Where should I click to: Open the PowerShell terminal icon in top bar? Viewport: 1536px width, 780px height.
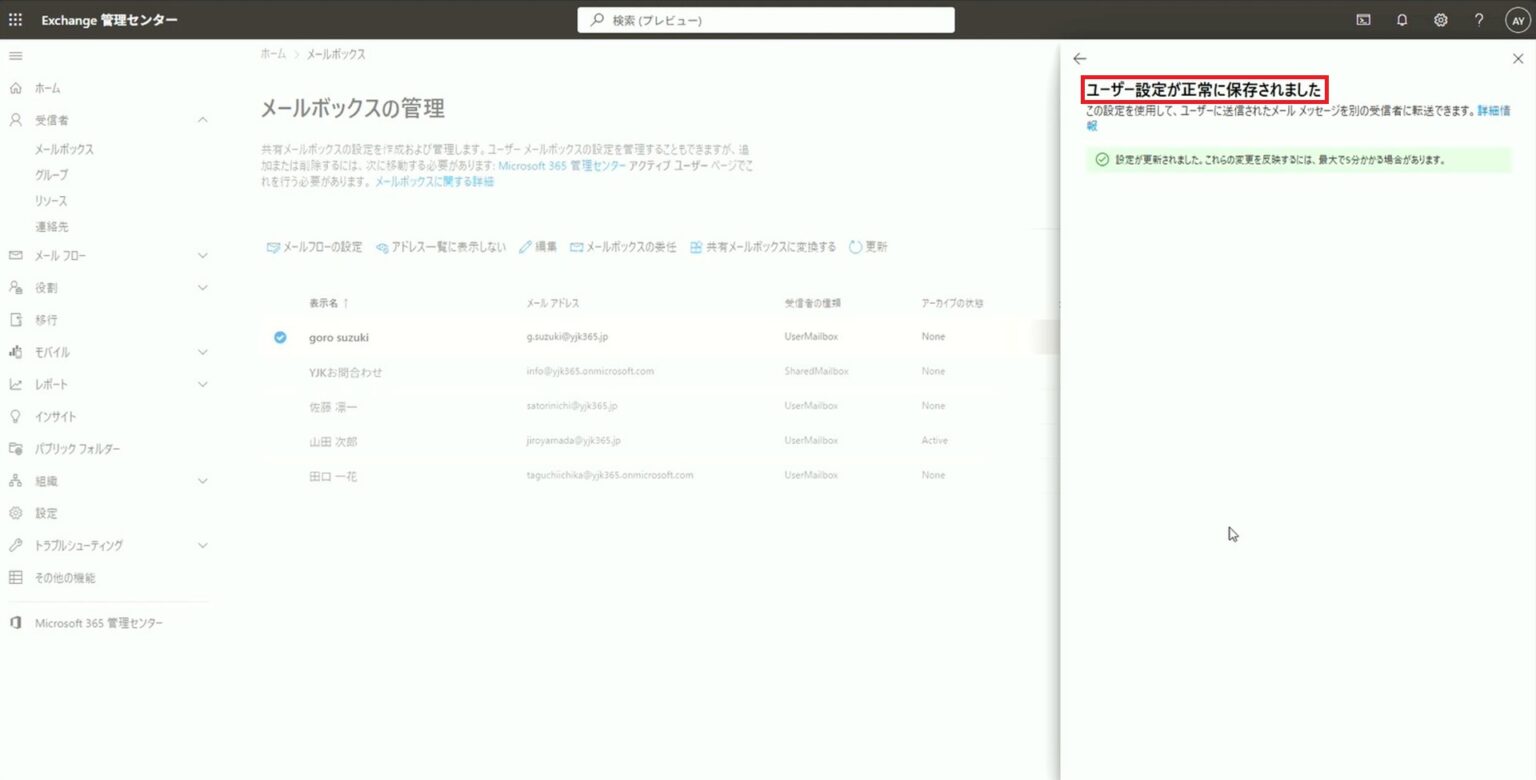[x=1363, y=19]
